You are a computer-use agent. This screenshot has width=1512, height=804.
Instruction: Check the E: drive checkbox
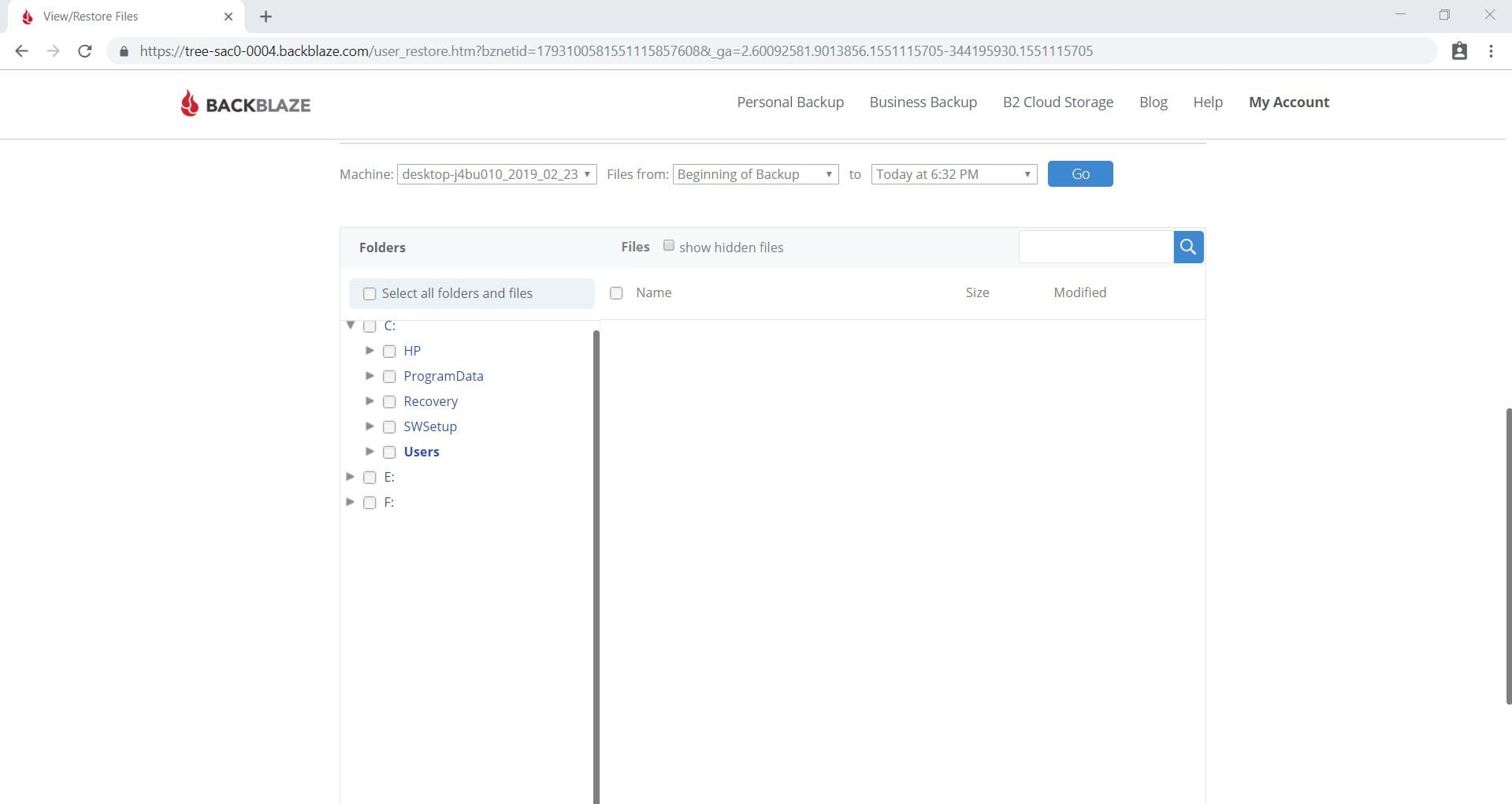[x=370, y=478]
